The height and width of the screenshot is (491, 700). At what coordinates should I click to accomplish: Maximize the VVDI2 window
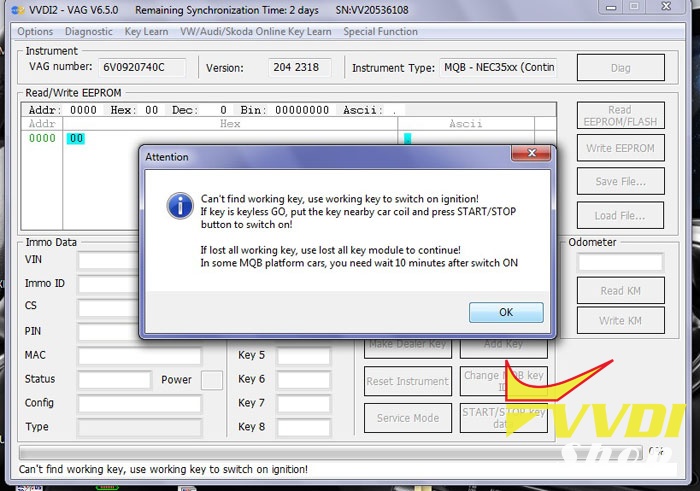634,7
